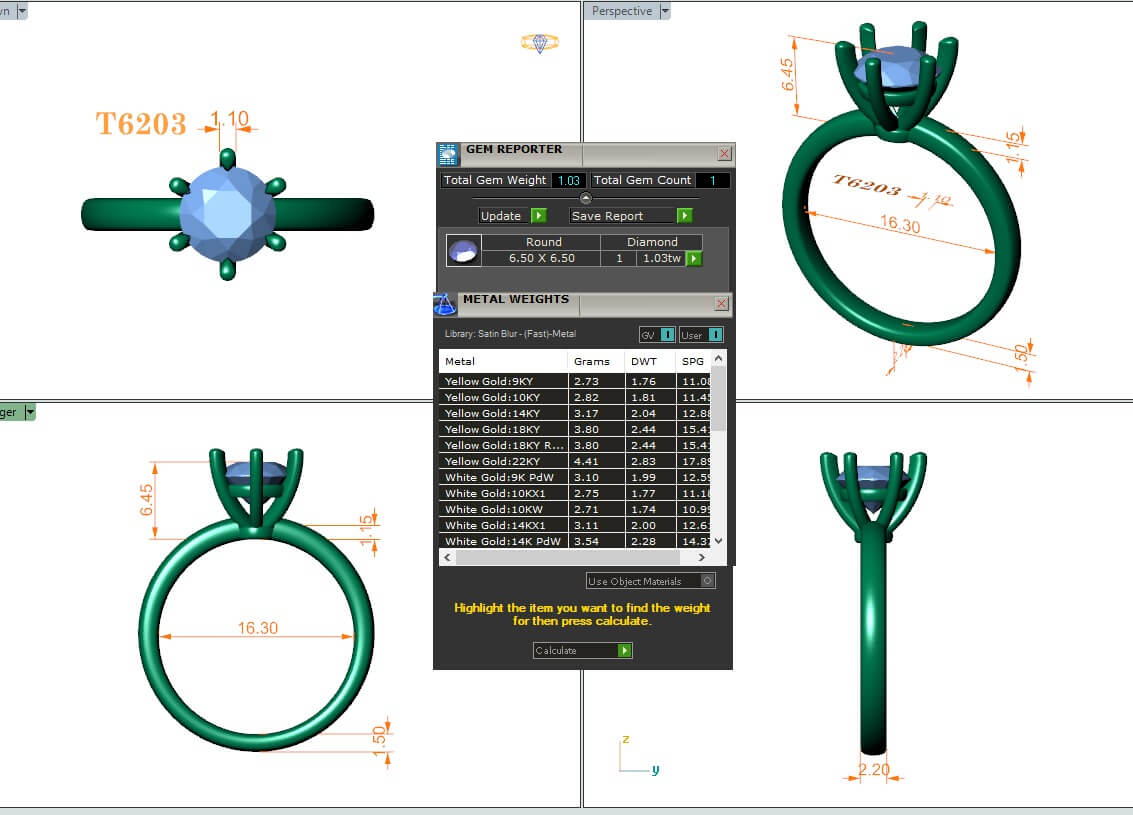Open the Perspective viewport dropdown arrow
This screenshot has height=815, width=1133.
point(665,11)
